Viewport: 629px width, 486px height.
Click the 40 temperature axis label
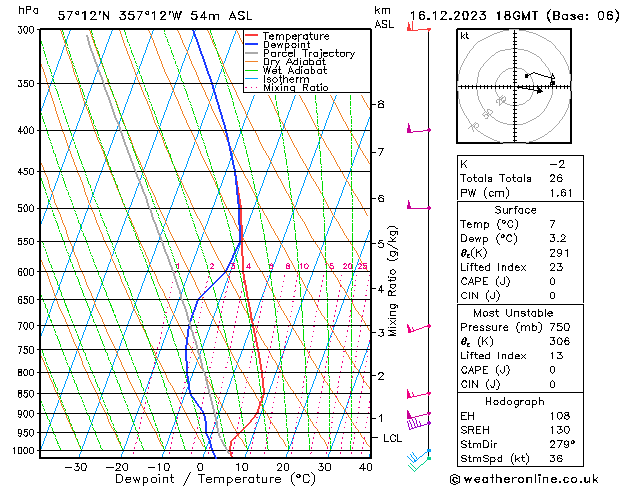[x=366, y=467]
